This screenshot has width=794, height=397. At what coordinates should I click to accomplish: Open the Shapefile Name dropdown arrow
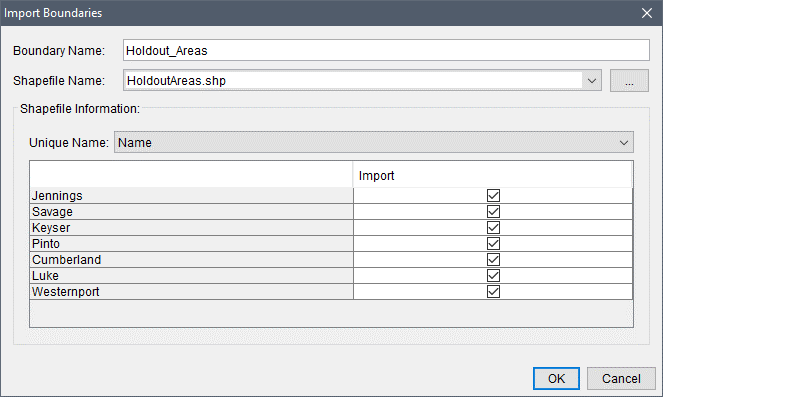[x=591, y=81]
